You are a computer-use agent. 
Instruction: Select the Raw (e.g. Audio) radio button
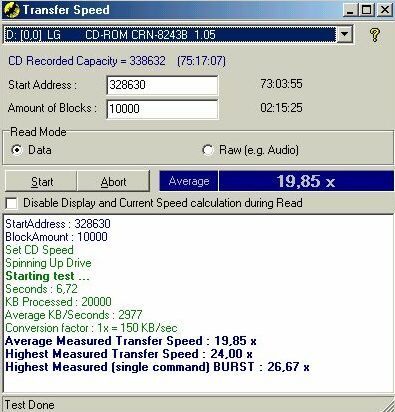[207, 150]
